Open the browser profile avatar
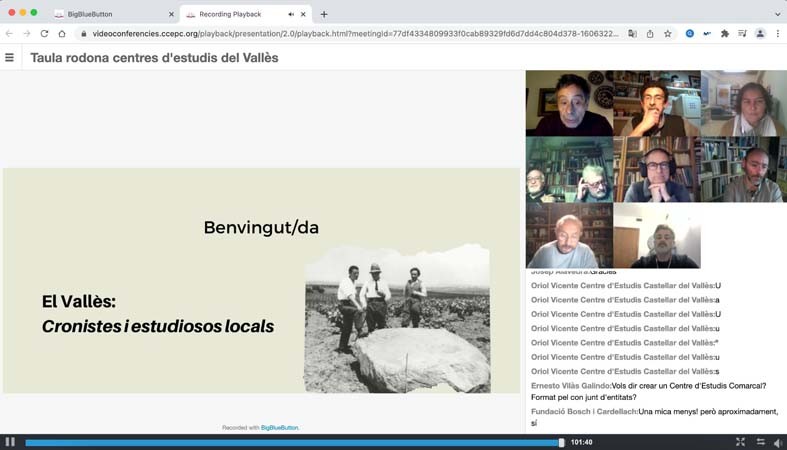 [760, 34]
